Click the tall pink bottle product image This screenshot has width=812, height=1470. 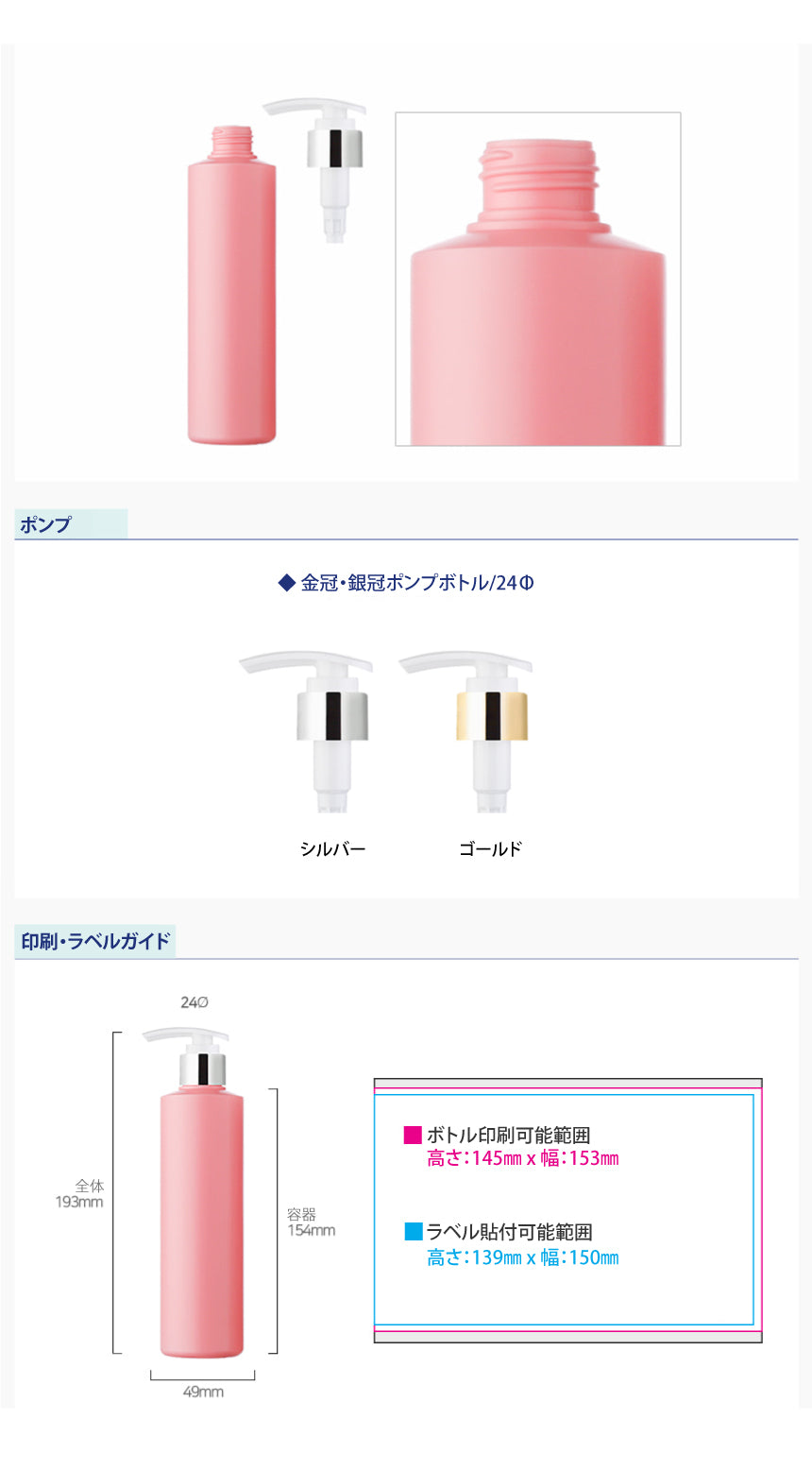(231, 284)
